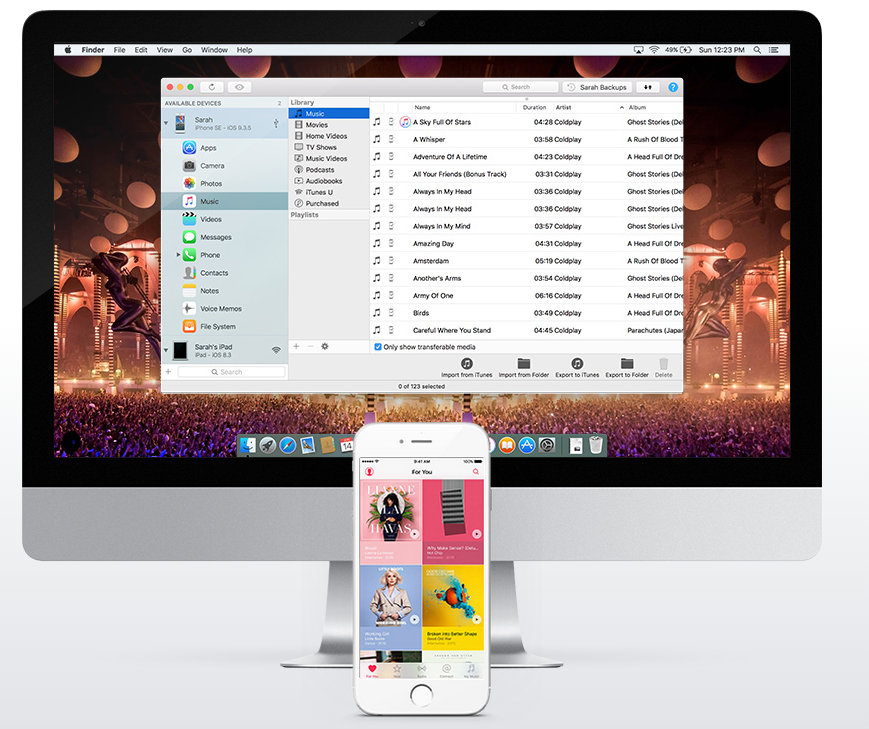Viewport: 869px width, 729px height.
Task: Click the Import from Folder icon
Action: pos(524,364)
